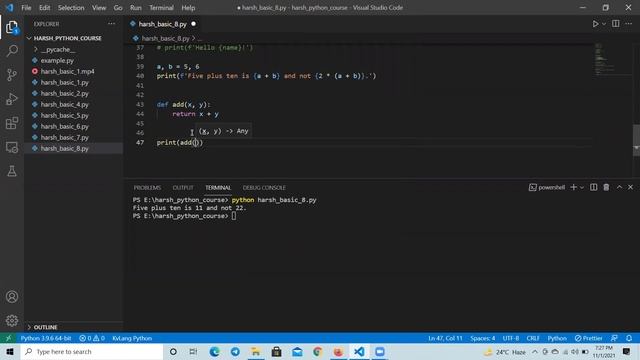Open Manage gear settings menu

pyautogui.click(x=12, y=320)
